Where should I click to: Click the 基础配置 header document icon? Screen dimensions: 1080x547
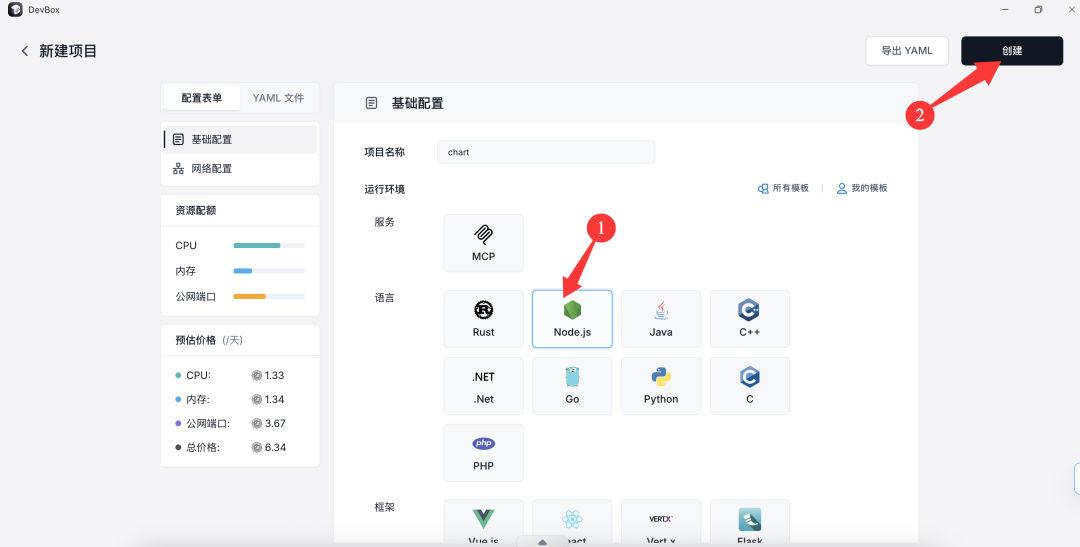[372, 103]
